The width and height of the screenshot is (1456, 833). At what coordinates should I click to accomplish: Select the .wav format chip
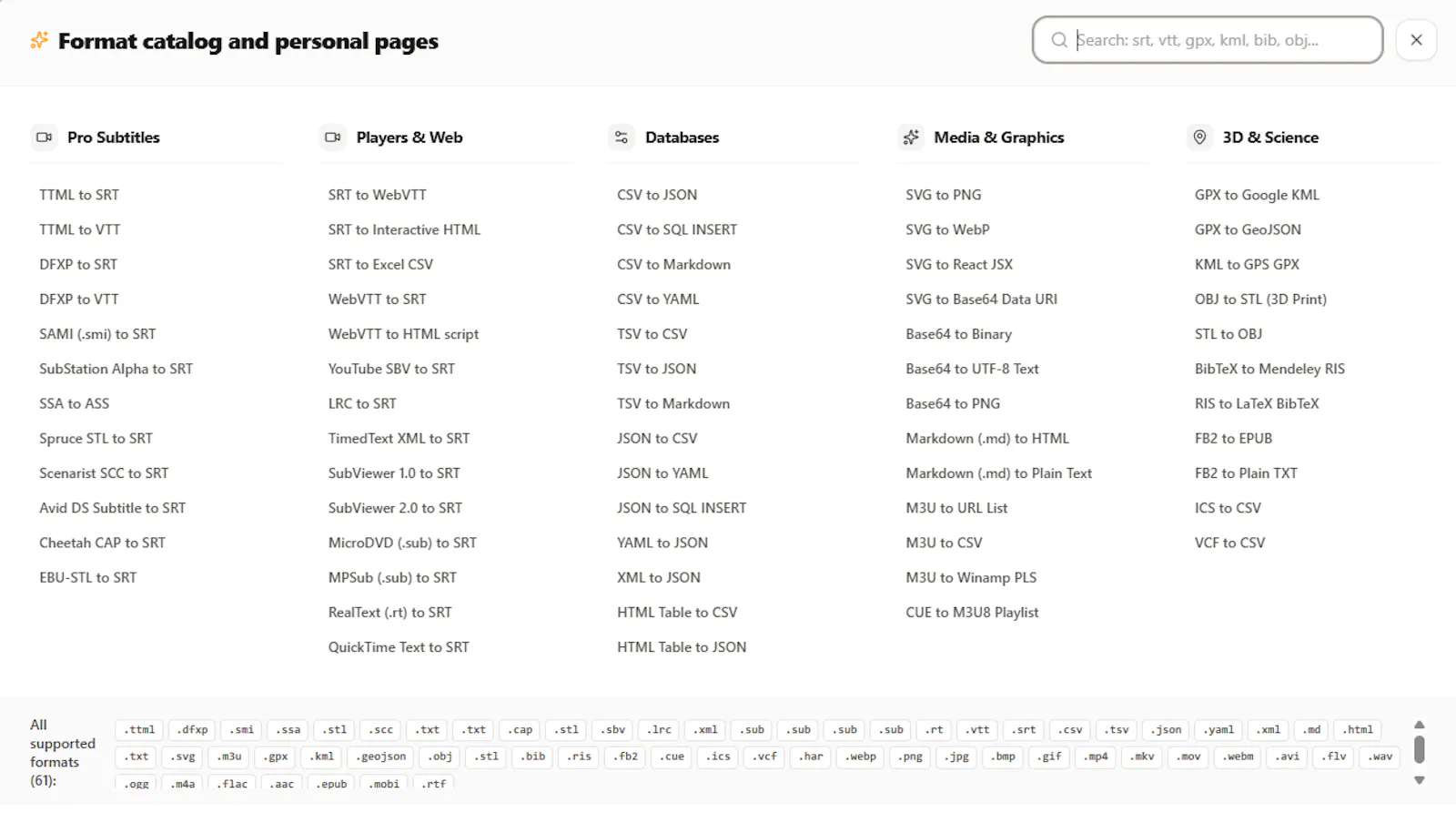(x=1380, y=757)
